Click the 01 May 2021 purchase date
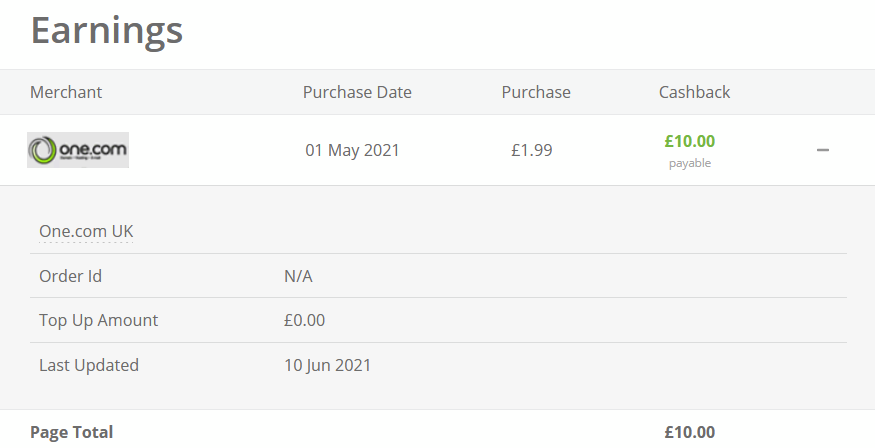This screenshot has width=875, height=448. point(352,151)
